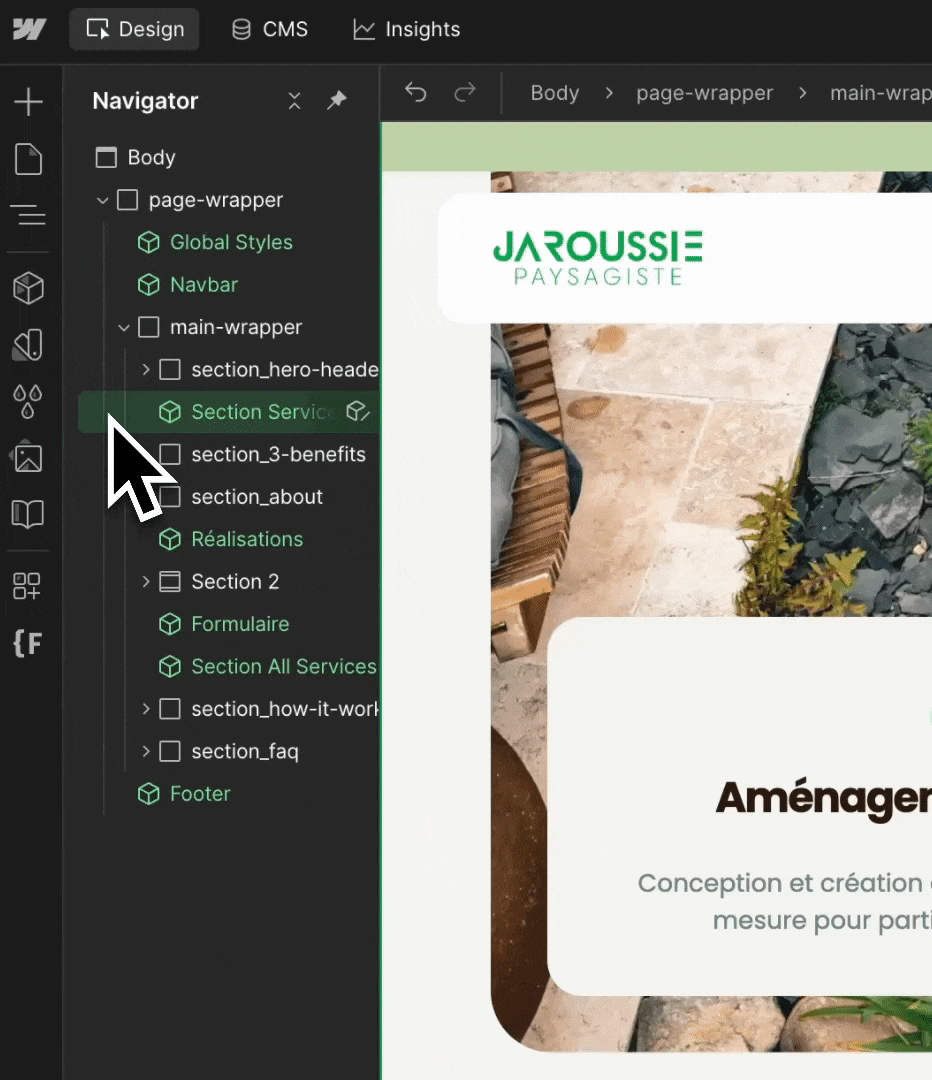
Task: Pin the Navigator panel
Action: [x=337, y=101]
